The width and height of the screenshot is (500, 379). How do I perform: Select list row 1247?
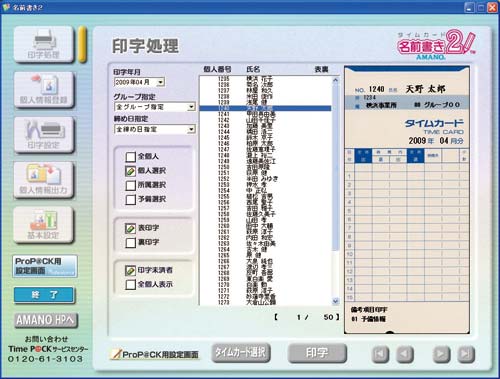[x=265, y=149]
